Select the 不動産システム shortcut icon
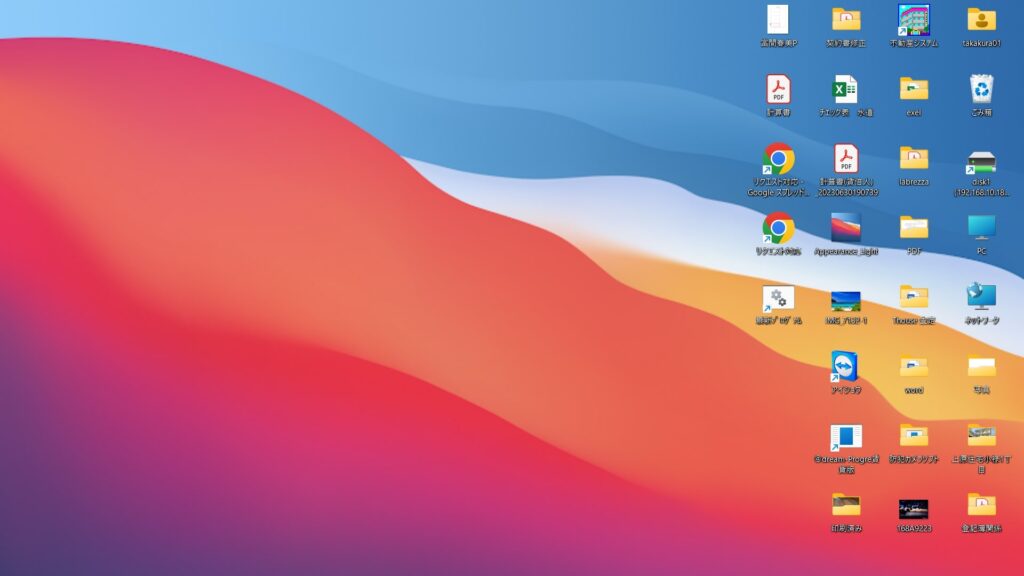This screenshot has width=1024, height=576. (913, 19)
